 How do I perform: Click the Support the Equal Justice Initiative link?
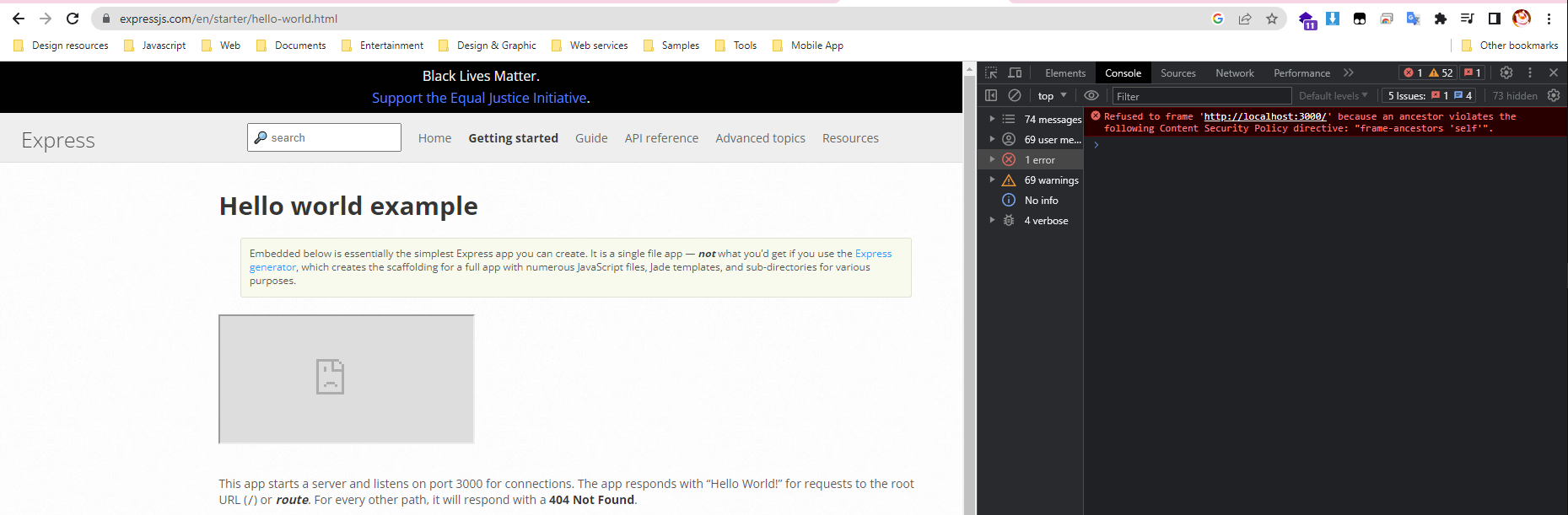pos(479,98)
